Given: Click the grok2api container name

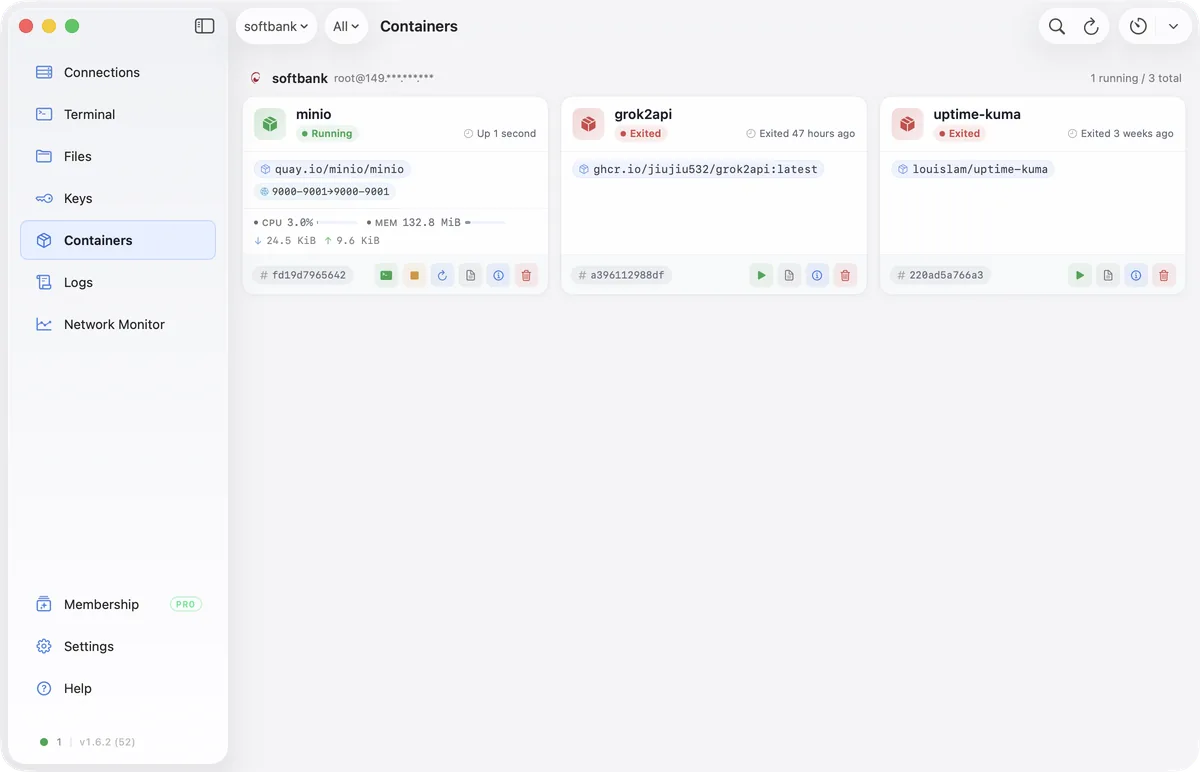Looking at the screenshot, I should (x=643, y=114).
